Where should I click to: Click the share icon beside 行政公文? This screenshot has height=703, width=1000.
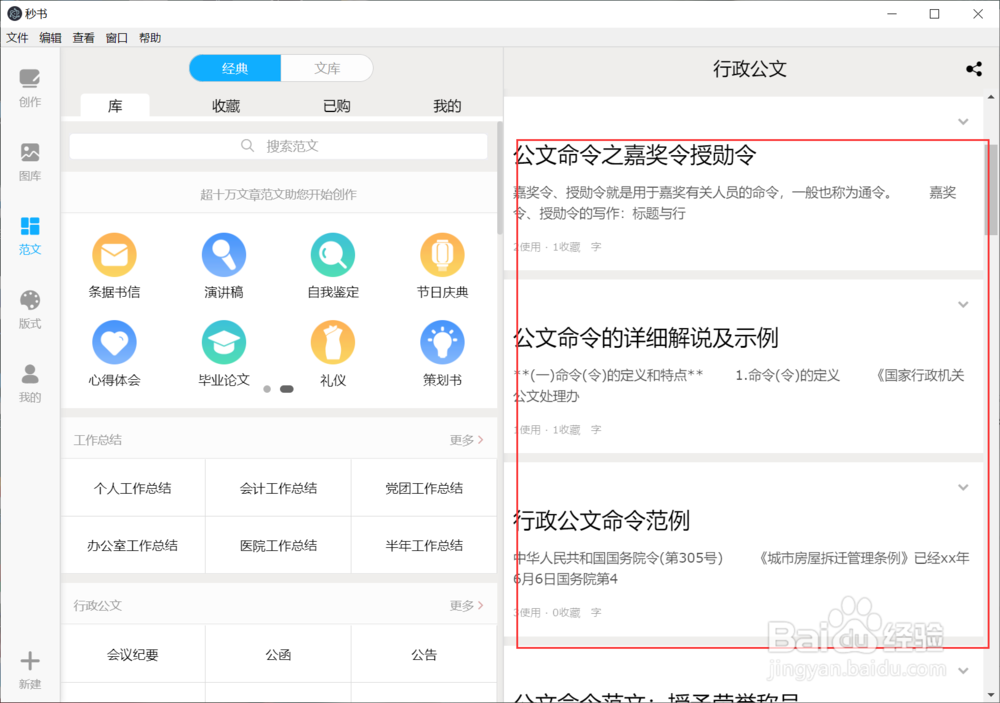(974, 68)
